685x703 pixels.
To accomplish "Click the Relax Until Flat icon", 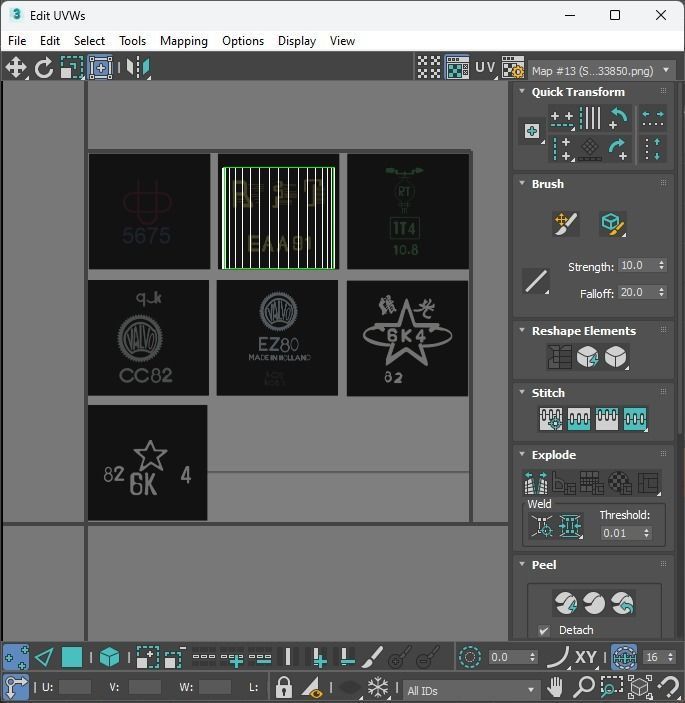I will tap(588, 357).
